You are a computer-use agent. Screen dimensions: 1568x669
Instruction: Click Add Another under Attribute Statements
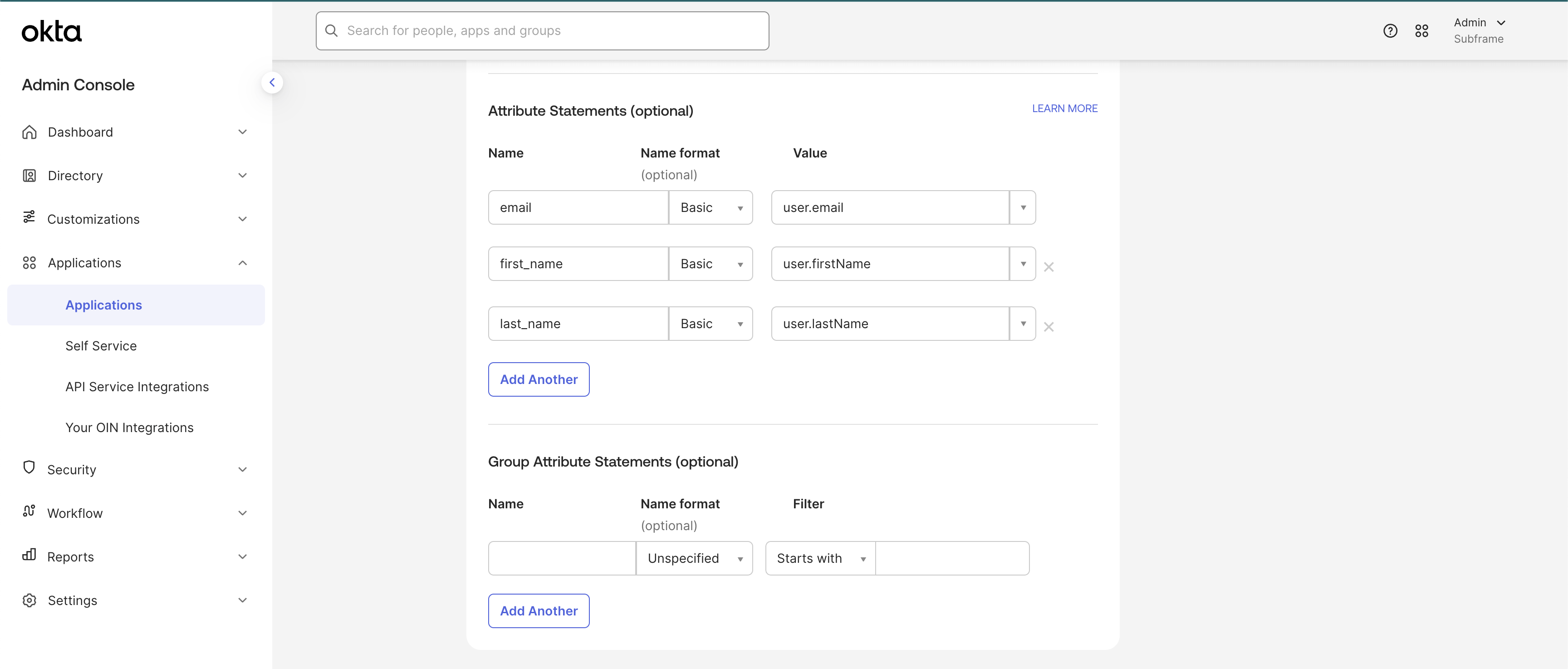(x=538, y=379)
